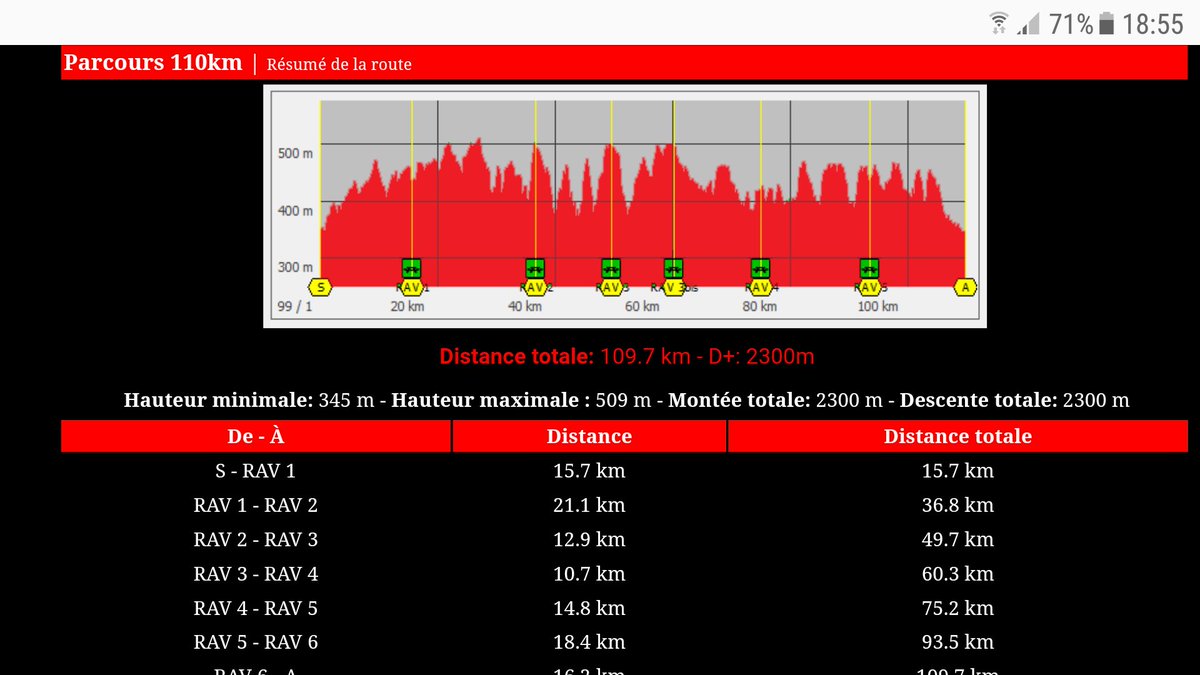Screen dimensions: 1200x675
Task: Tap the Montée totale 2300 m value
Action: pyautogui.click(x=849, y=401)
